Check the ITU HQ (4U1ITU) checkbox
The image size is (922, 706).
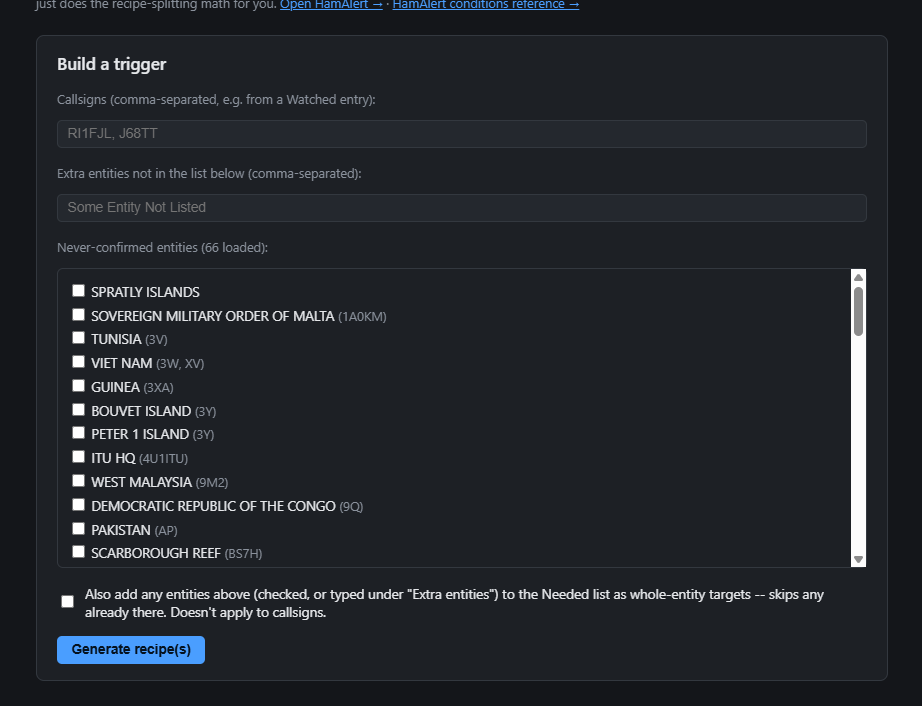78,457
